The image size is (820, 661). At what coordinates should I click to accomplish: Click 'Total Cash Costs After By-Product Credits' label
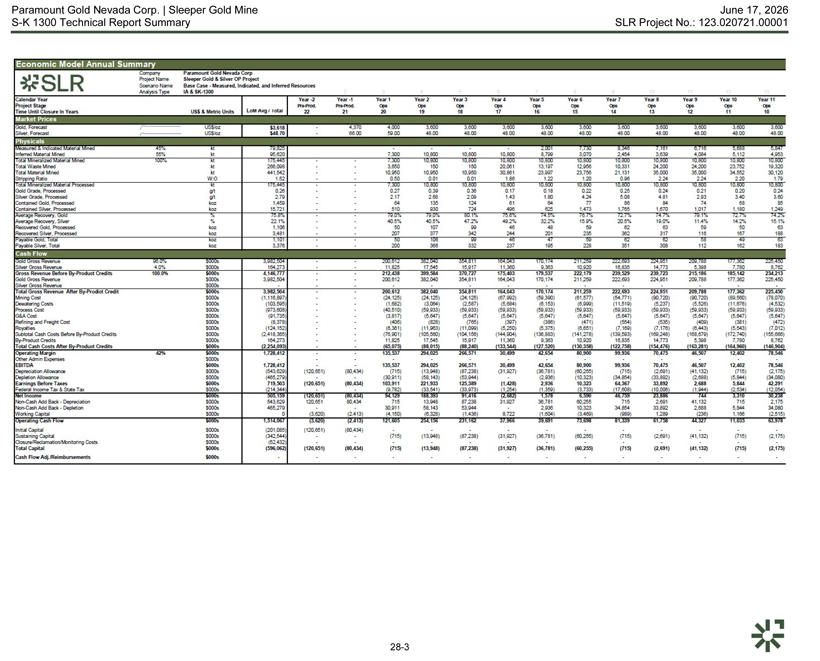pyautogui.click(x=64, y=346)
